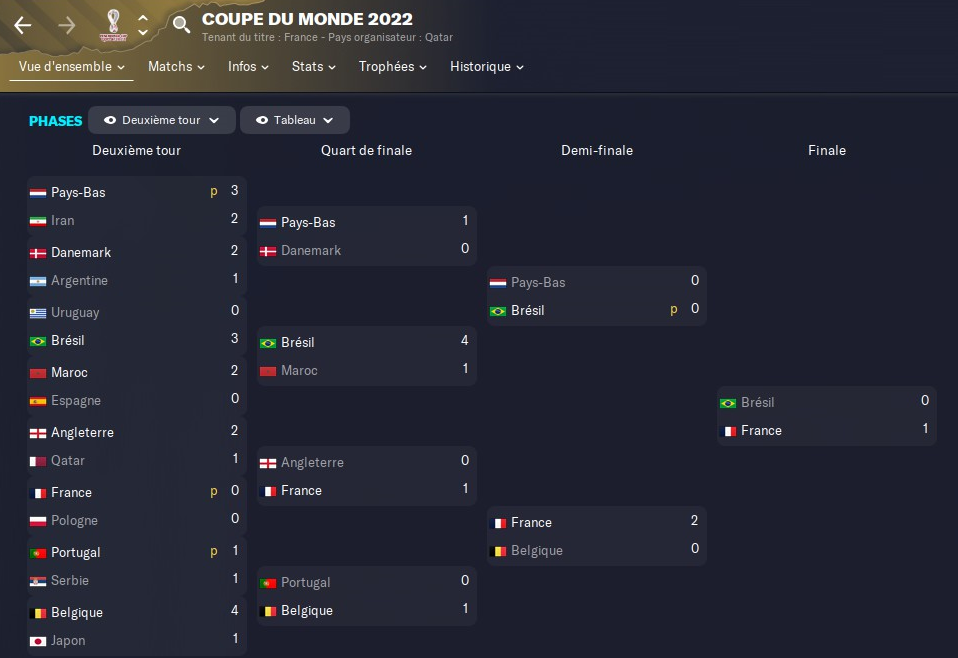Screen dimensions: 958x658
Task: Expand the Tableau view dropdown
Action: pos(328,120)
